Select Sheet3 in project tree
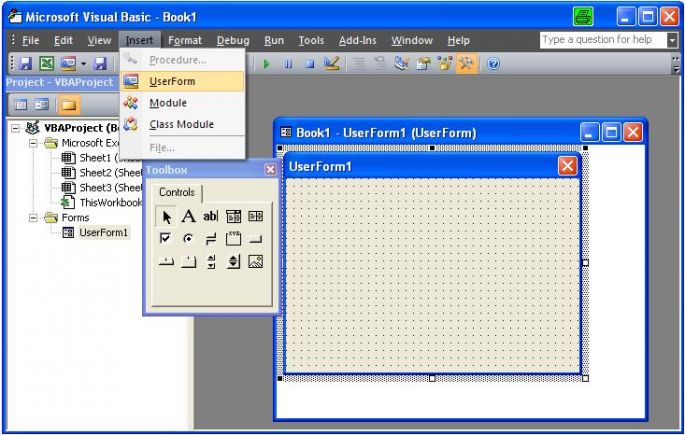Image resolution: width=685 pixels, height=435 pixels. click(102, 188)
